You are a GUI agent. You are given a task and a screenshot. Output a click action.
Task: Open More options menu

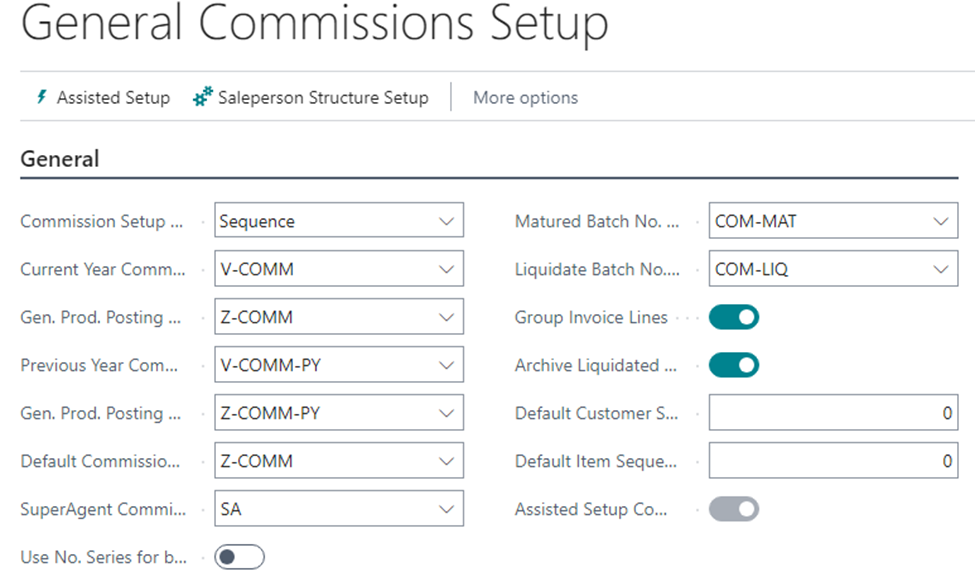[x=525, y=98]
